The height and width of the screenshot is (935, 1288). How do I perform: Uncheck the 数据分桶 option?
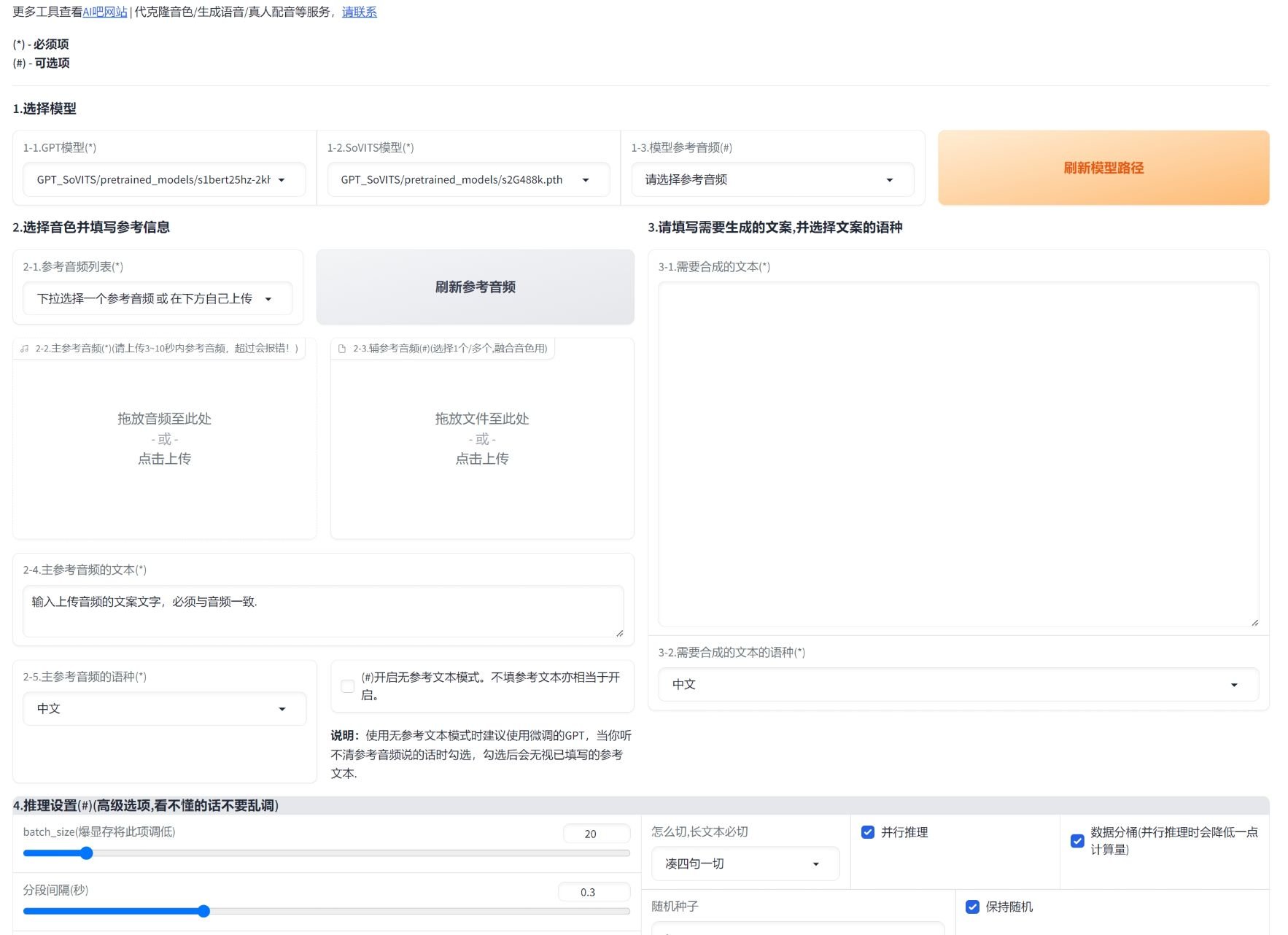(1077, 841)
